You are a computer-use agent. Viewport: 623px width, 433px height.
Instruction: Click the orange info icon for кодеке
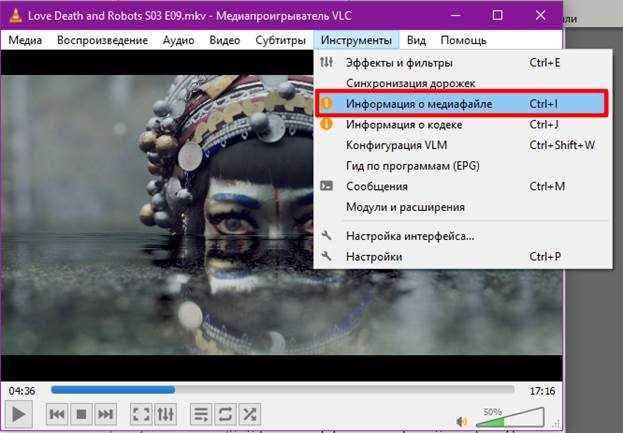[326, 124]
